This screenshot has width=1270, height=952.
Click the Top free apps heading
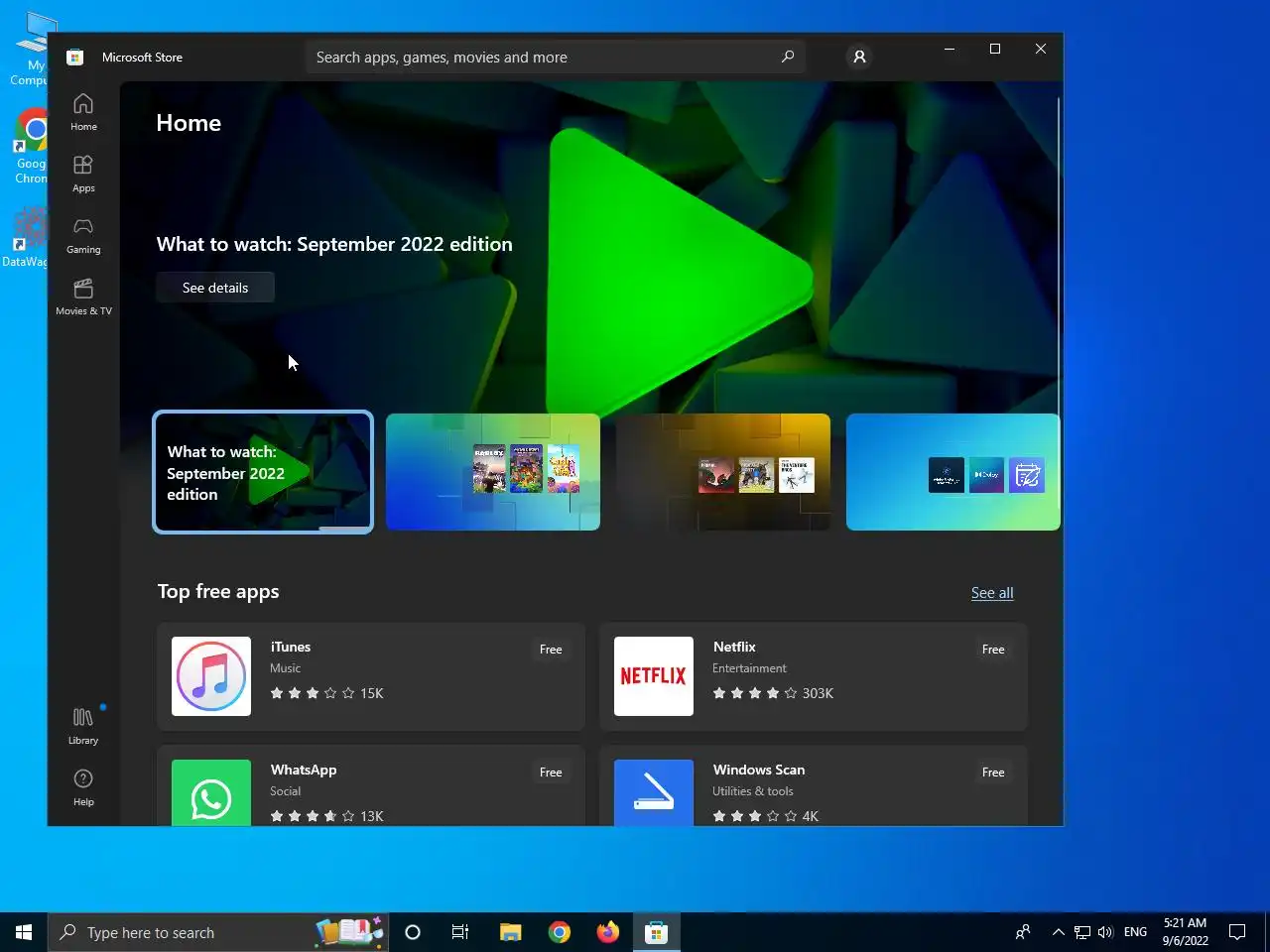(x=218, y=592)
